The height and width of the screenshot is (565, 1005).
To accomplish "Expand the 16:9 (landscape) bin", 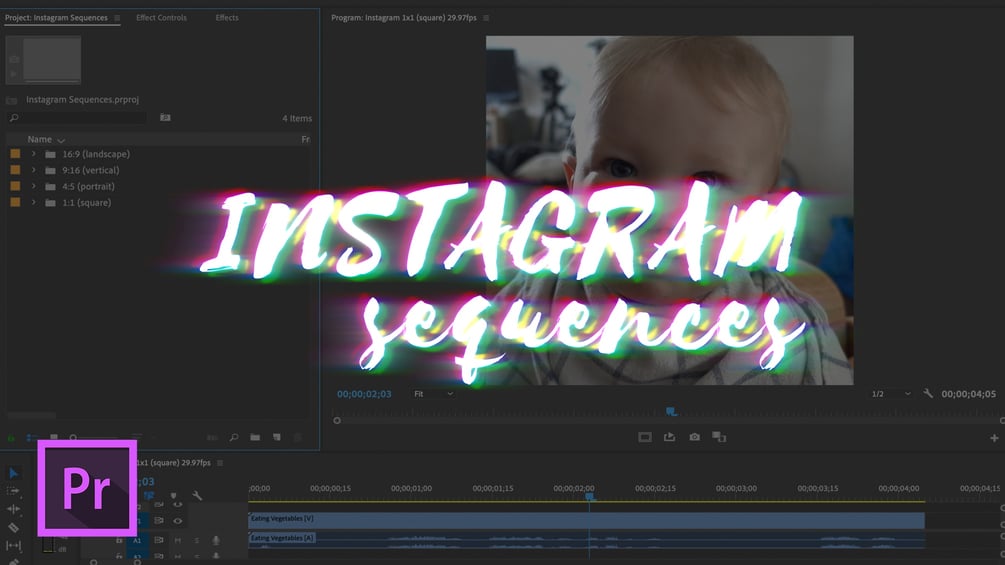I will coord(34,154).
